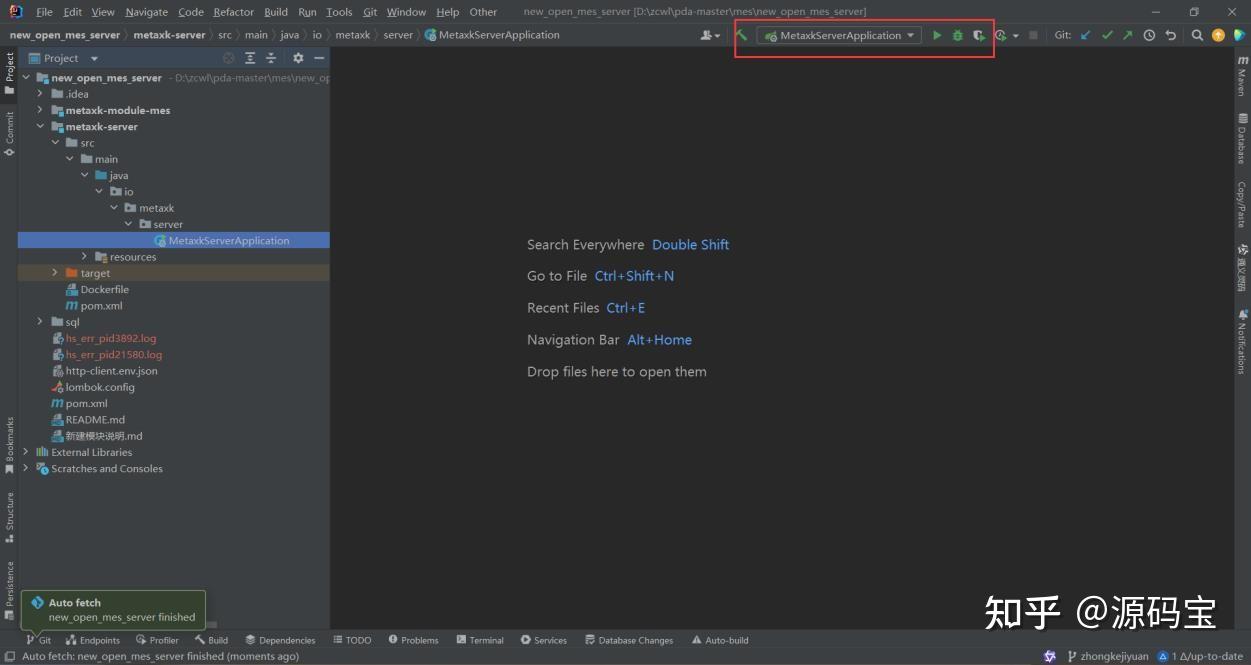Open the Refactor menu
Image resolution: width=1251 pixels, height=665 pixels.
[233, 12]
